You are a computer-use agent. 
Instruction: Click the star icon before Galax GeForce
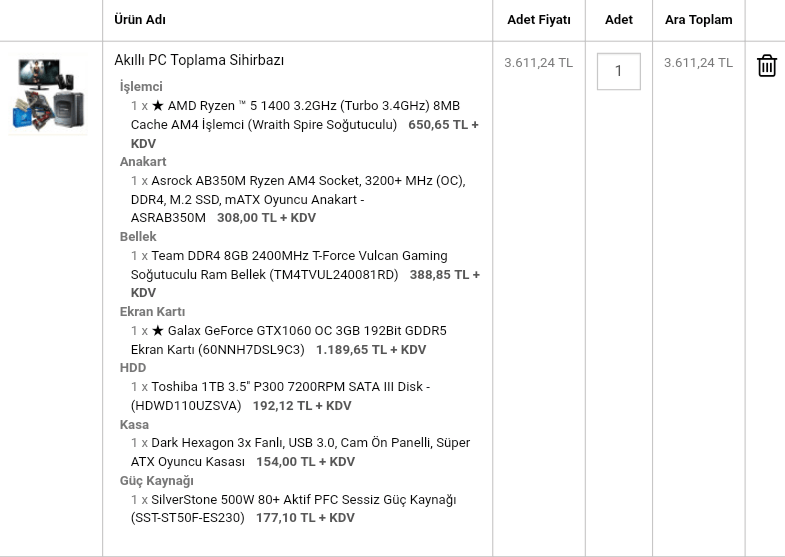[158, 331]
